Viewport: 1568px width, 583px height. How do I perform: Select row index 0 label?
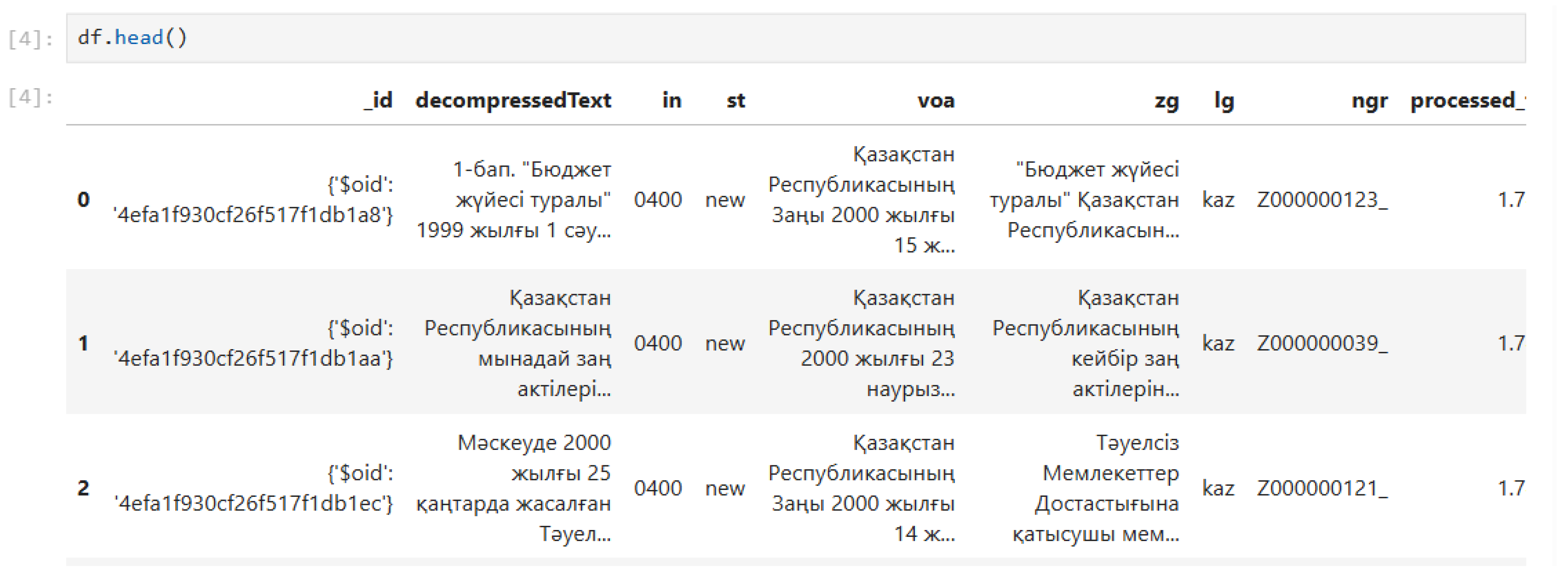pos(84,199)
